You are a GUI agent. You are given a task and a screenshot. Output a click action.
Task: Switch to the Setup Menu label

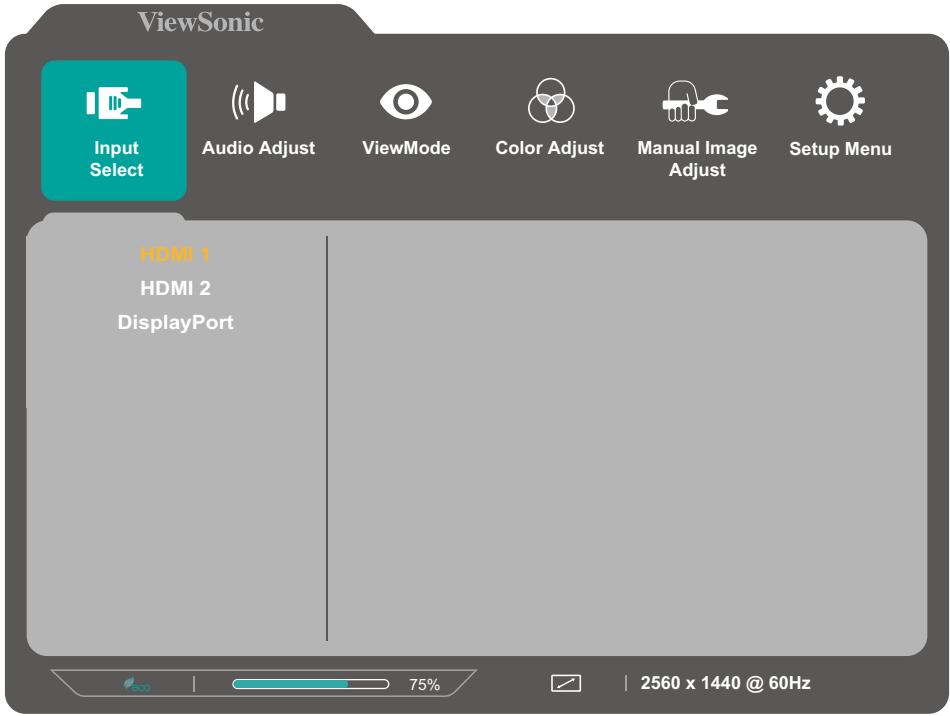coord(840,148)
